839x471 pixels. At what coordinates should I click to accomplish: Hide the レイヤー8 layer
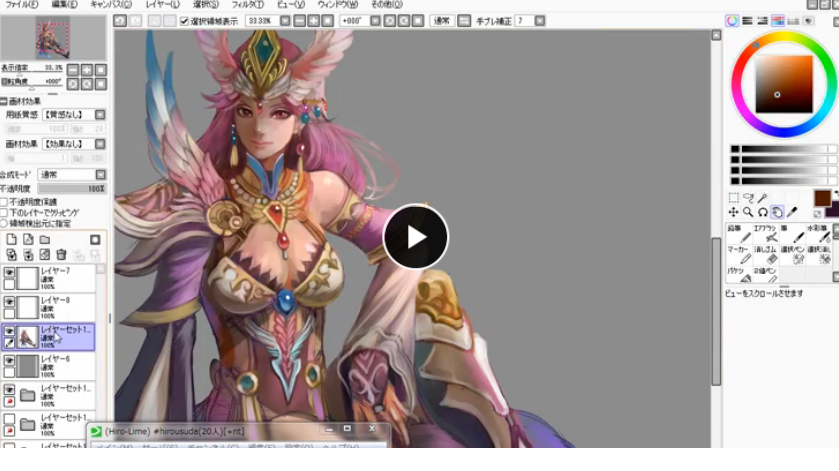[9, 302]
